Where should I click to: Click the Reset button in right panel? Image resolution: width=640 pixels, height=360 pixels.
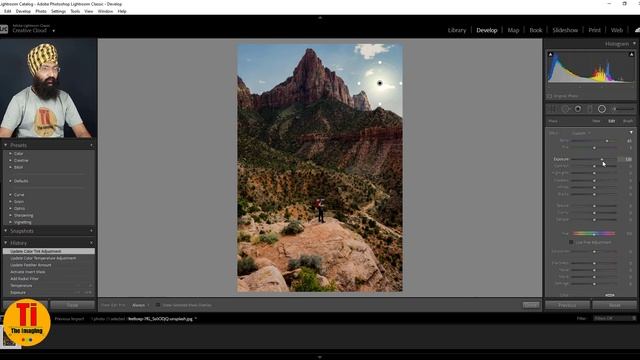[x=614, y=305]
